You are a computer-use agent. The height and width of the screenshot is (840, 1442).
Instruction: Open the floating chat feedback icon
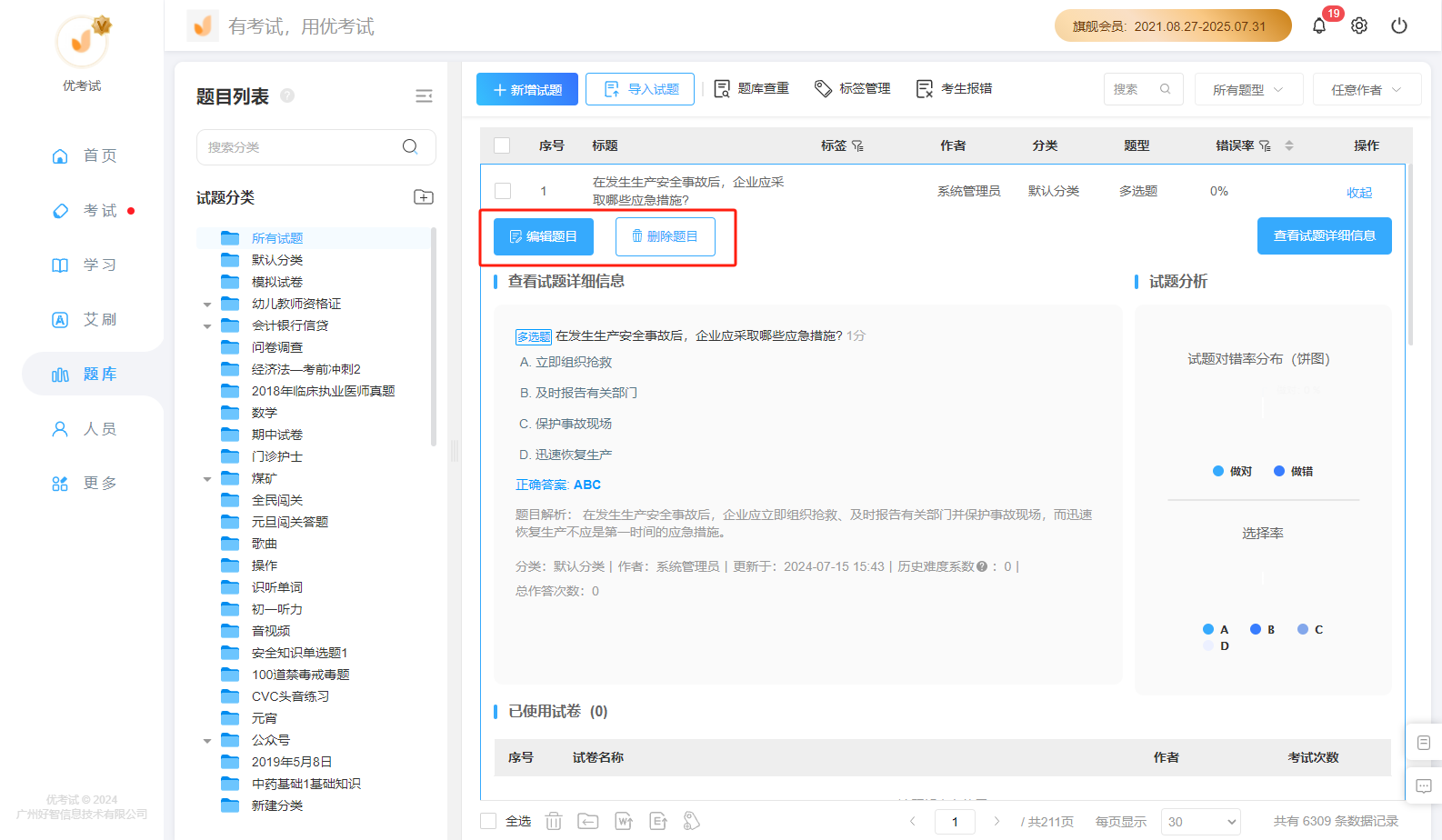coord(1424,785)
